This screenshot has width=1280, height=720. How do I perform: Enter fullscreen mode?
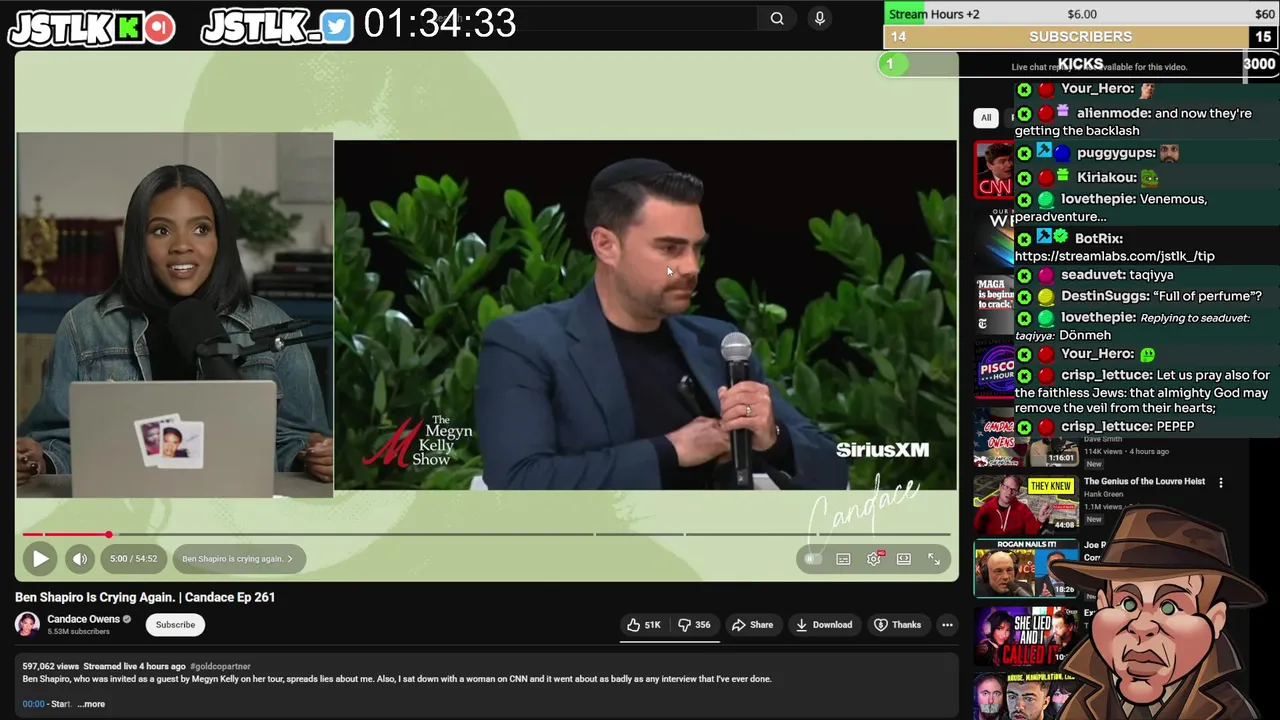[934, 559]
